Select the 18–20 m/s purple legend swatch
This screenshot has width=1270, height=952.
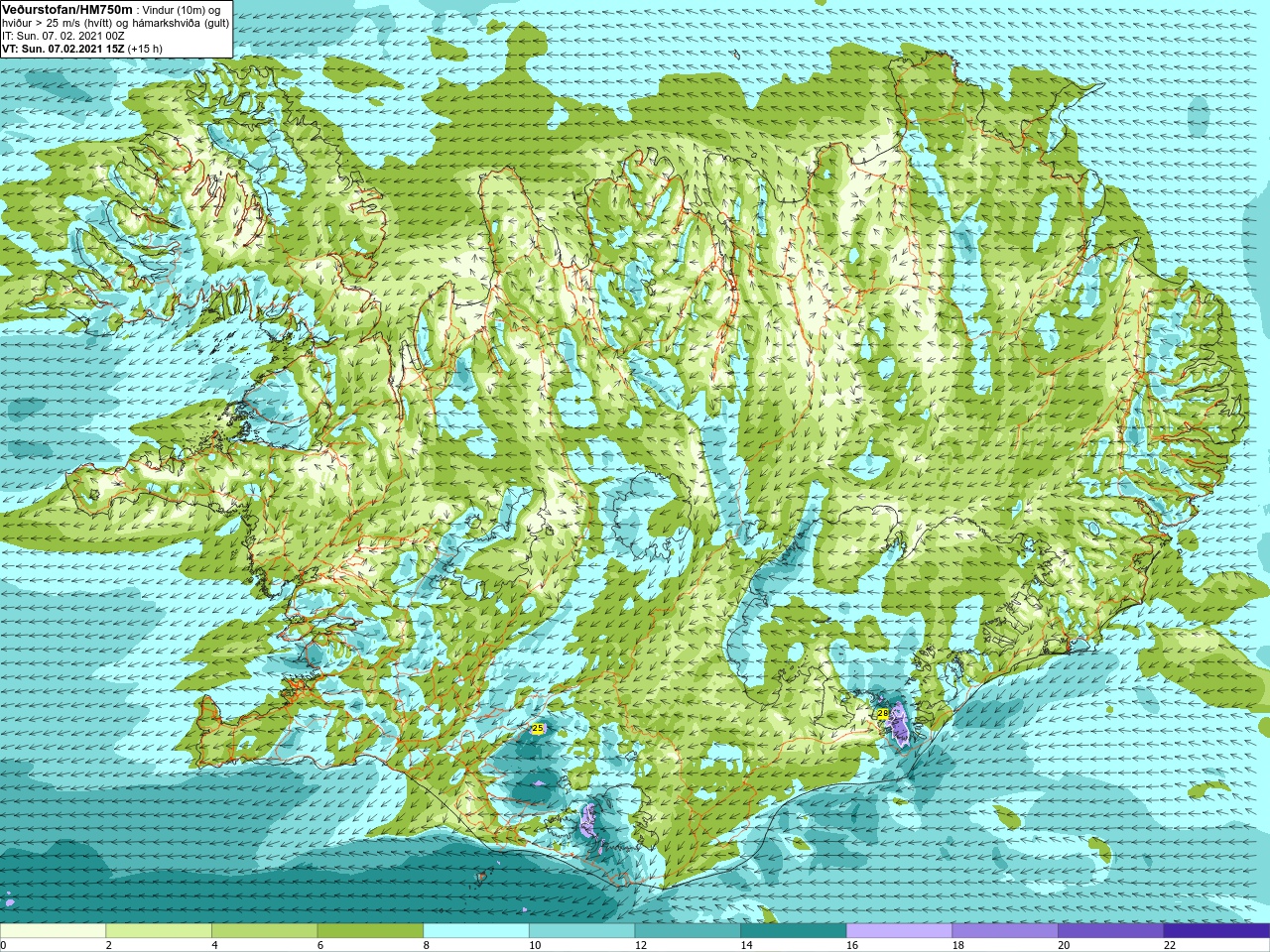click(x=1005, y=931)
